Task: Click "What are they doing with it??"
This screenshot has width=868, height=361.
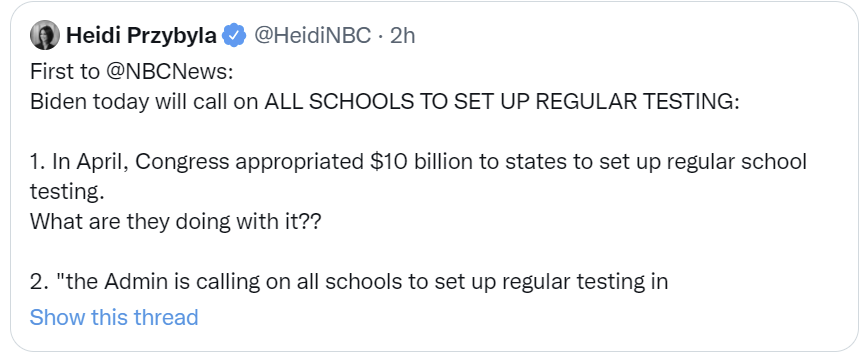Action: click(x=175, y=221)
